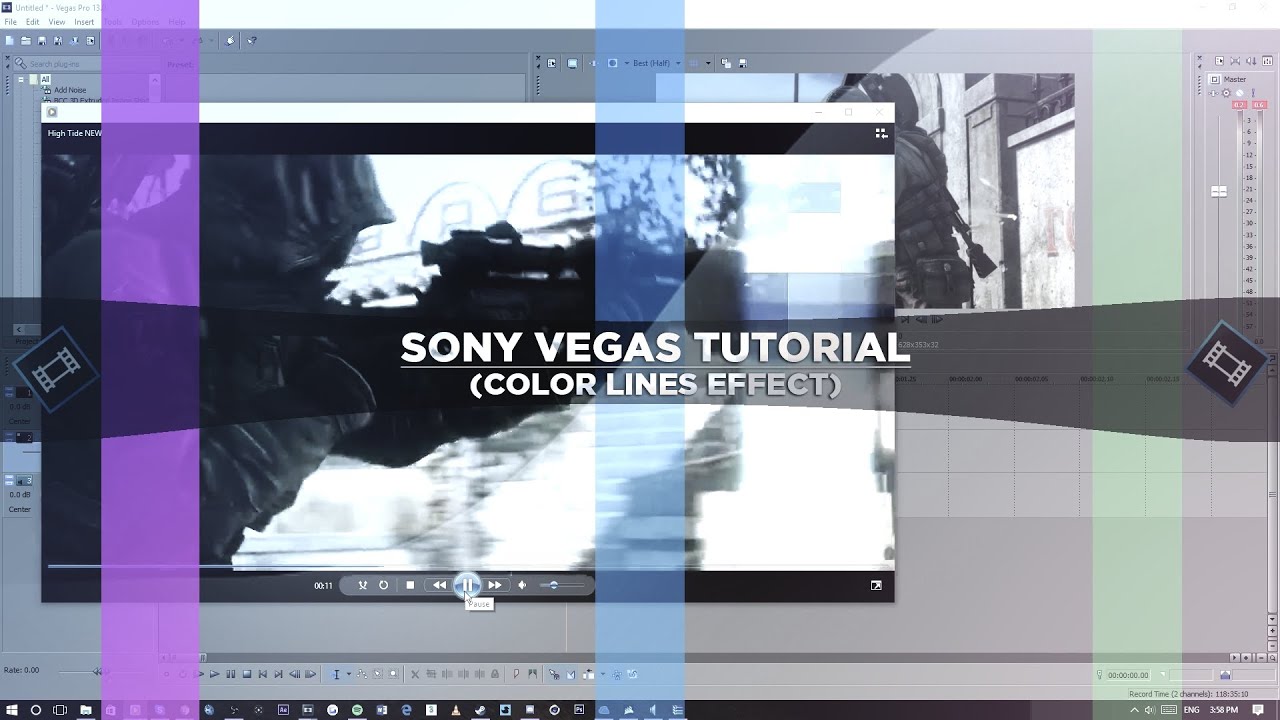
Task: Go to start in Vegas transport bar
Action: [262, 674]
